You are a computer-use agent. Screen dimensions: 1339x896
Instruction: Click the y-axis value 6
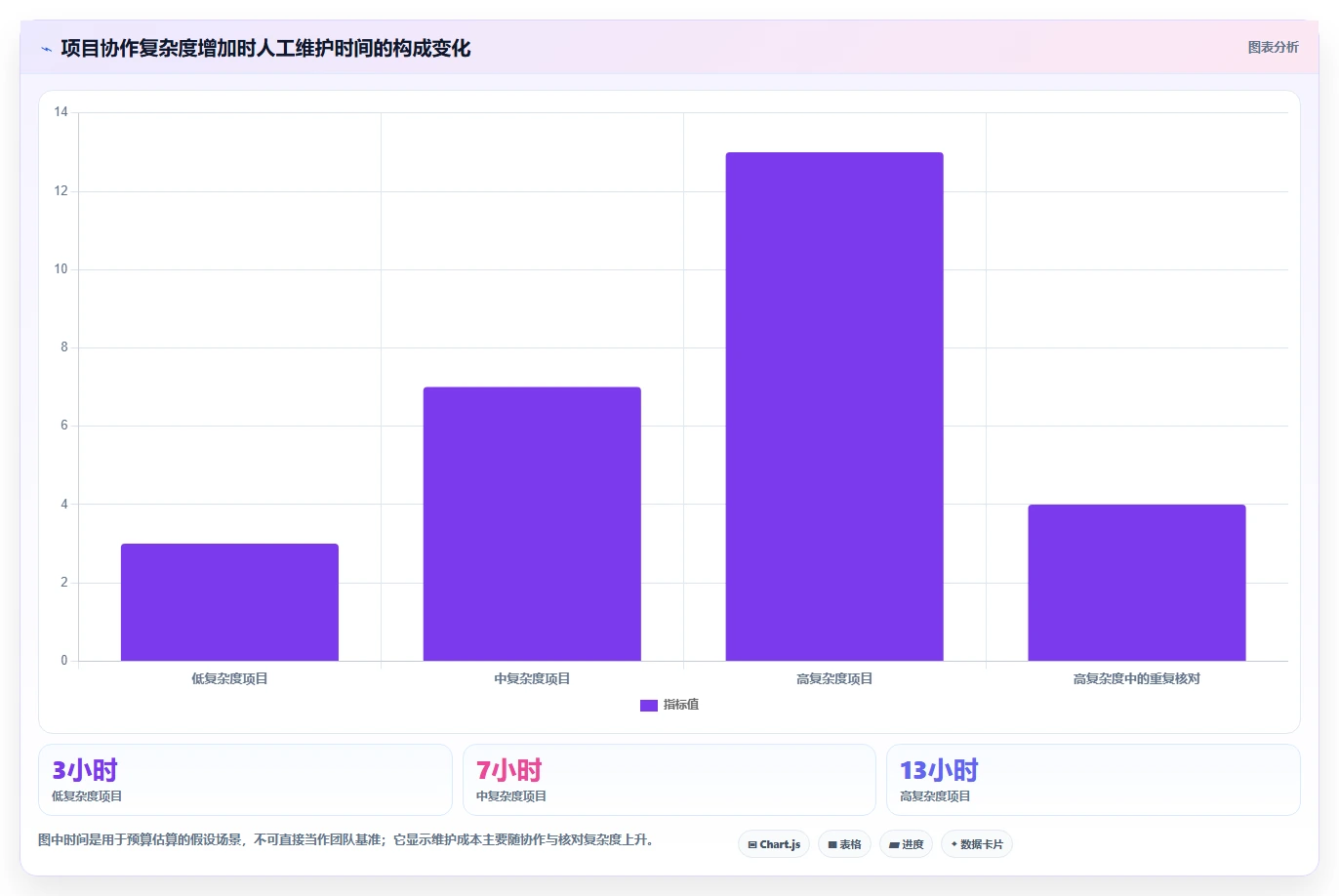point(64,426)
